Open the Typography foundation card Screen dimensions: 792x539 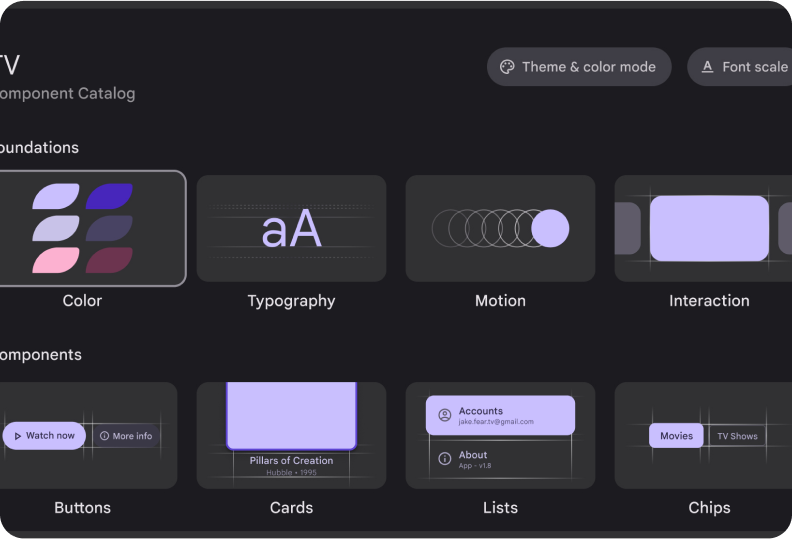[x=291, y=228]
